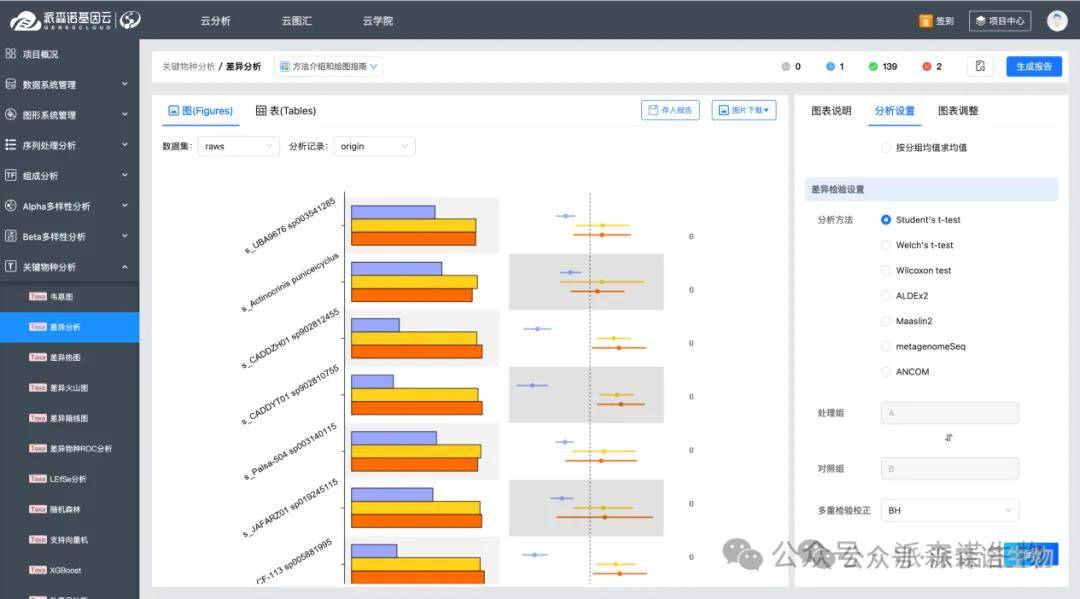The image size is (1080, 599).
Task: Expand the 图片下载 download dropdown
Action: pos(743,111)
